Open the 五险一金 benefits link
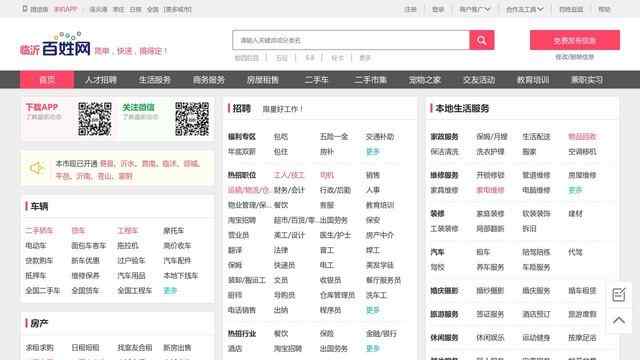This screenshot has height=360, width=640. [x=333, y=137]
